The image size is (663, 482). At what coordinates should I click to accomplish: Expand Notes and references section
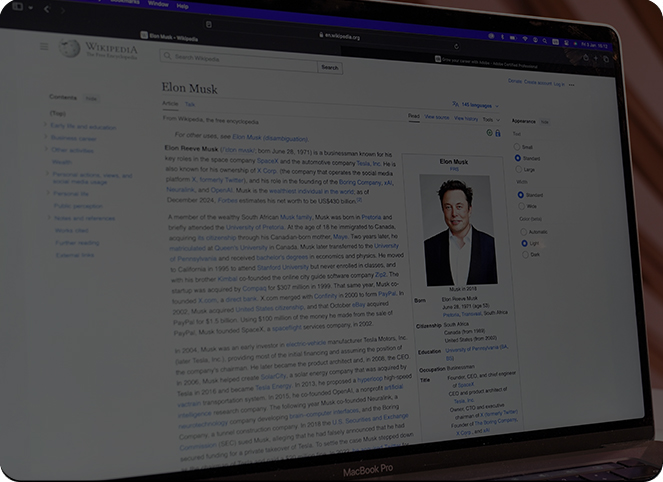(49, 217)
